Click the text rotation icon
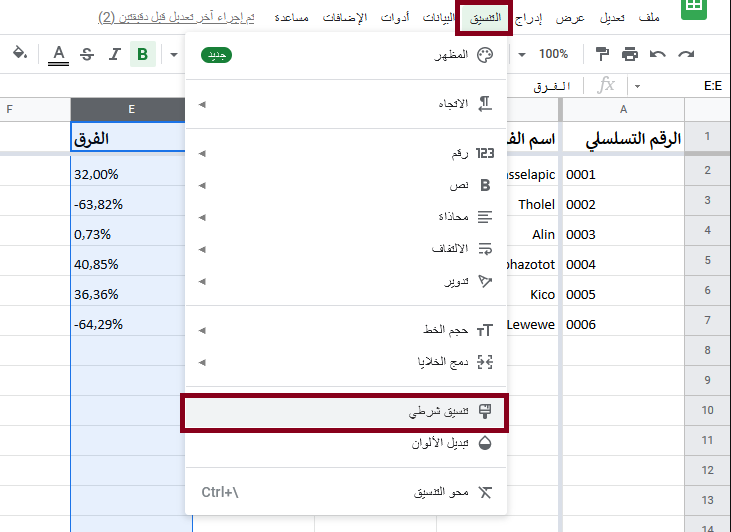This screenshot has width=731, height=532. pyautogui.click(x=485, y=281)
